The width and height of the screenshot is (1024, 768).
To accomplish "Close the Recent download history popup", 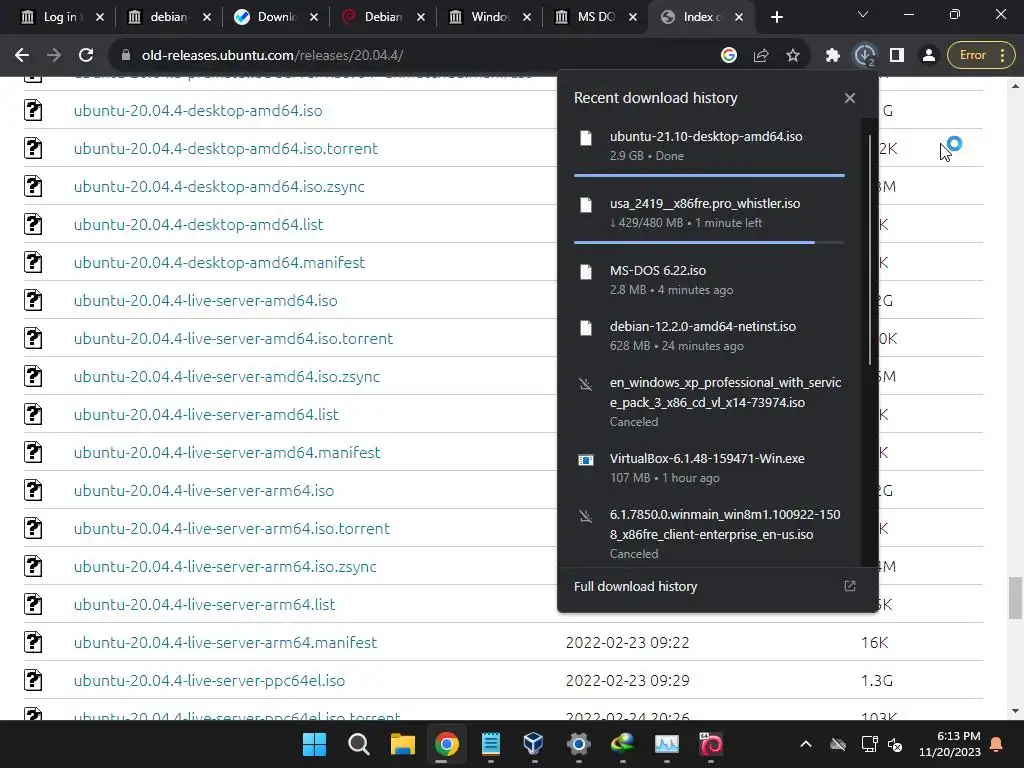I will [850, 98].
